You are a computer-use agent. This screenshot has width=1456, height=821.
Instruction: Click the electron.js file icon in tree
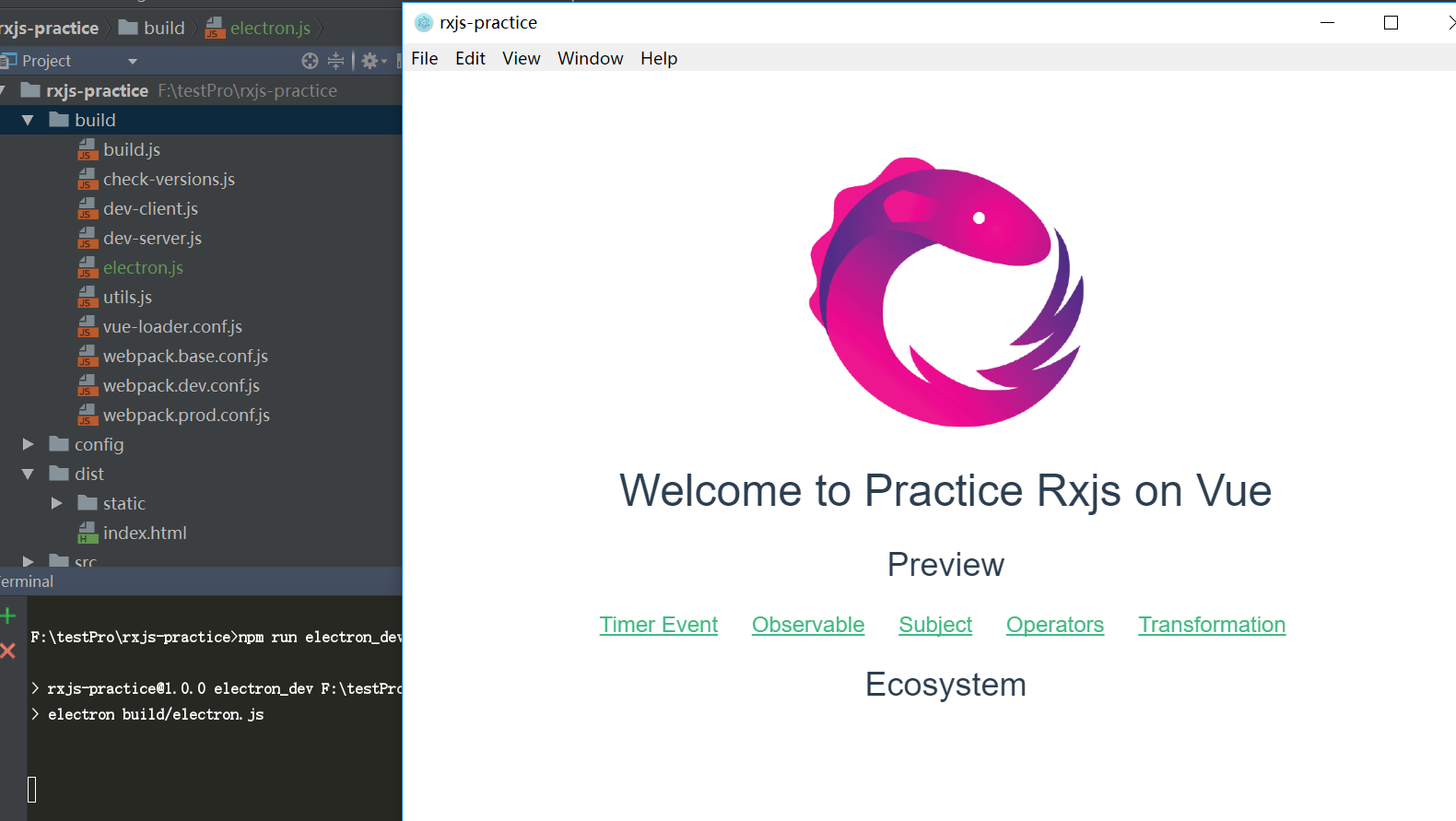click(88, 267)
